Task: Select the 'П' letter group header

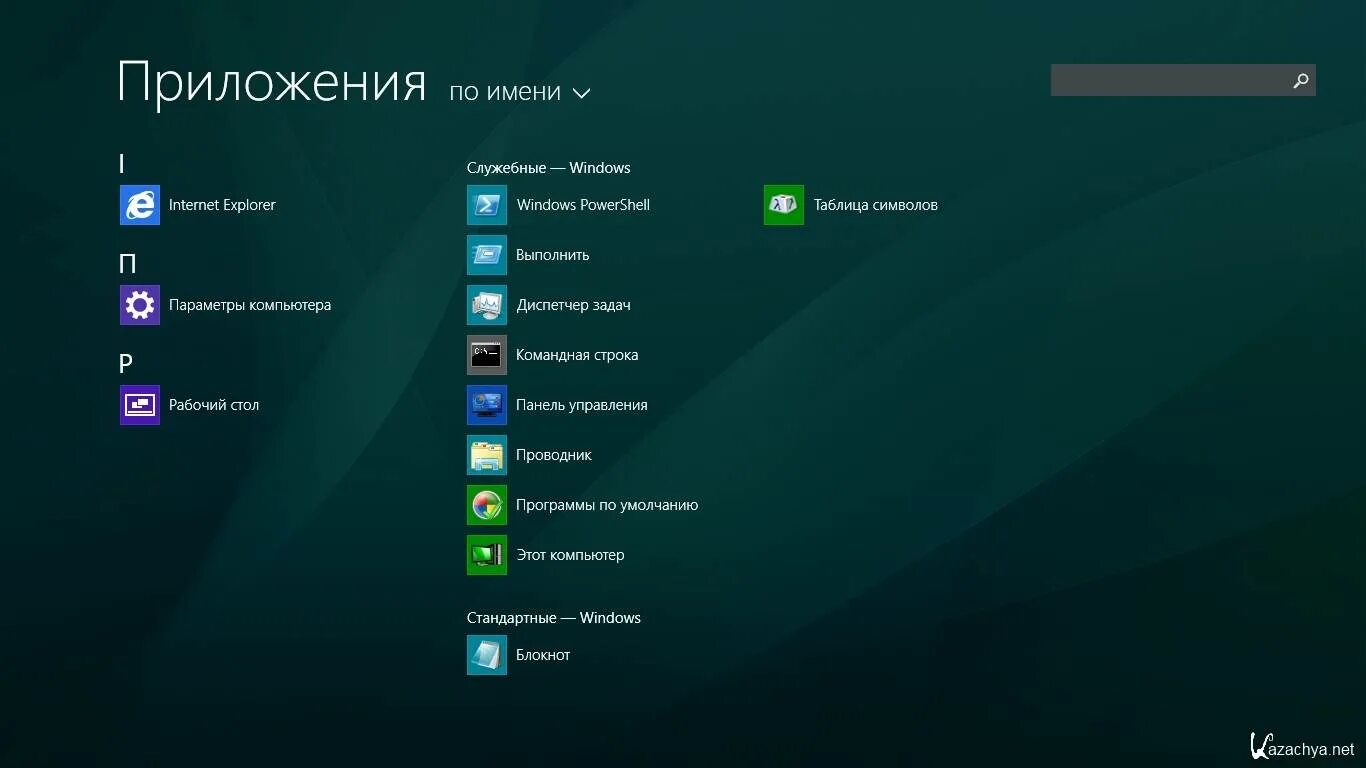Action: 127,264
